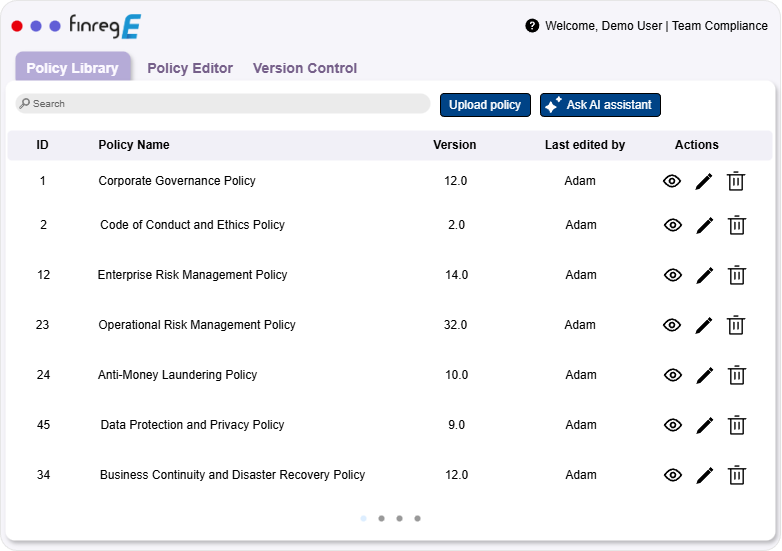Screen dimensions: 782x551
Task: Switch to the Policy Editor tab
Action: coord(190,68)
